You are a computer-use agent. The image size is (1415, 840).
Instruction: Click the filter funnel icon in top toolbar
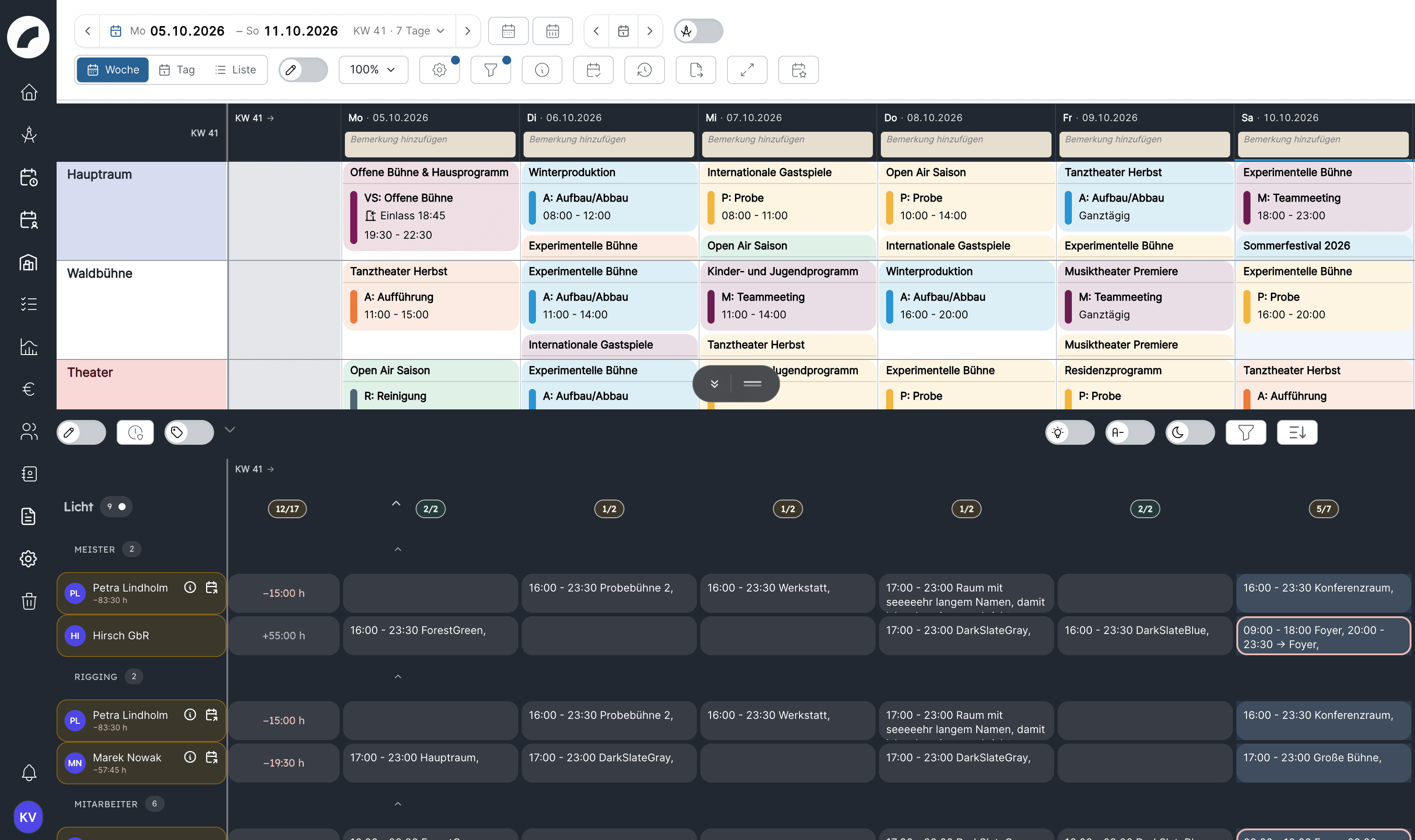pos(491,69)
